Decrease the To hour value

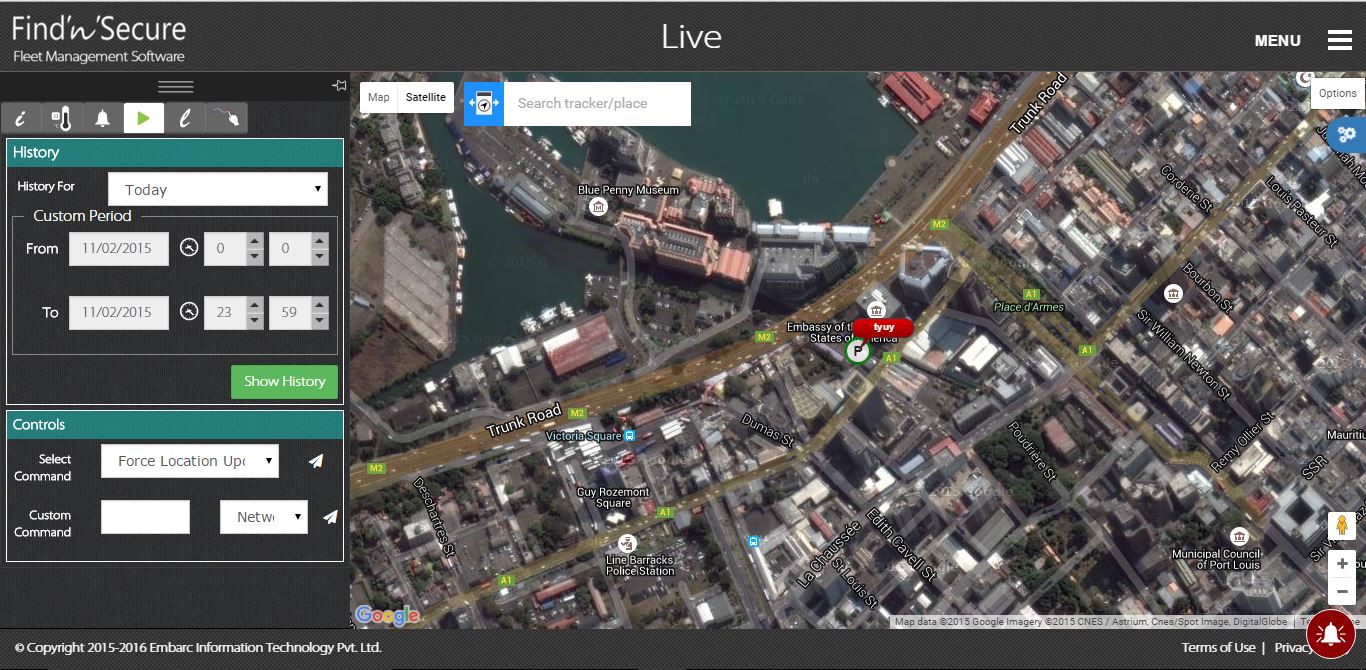coord(255,321)
